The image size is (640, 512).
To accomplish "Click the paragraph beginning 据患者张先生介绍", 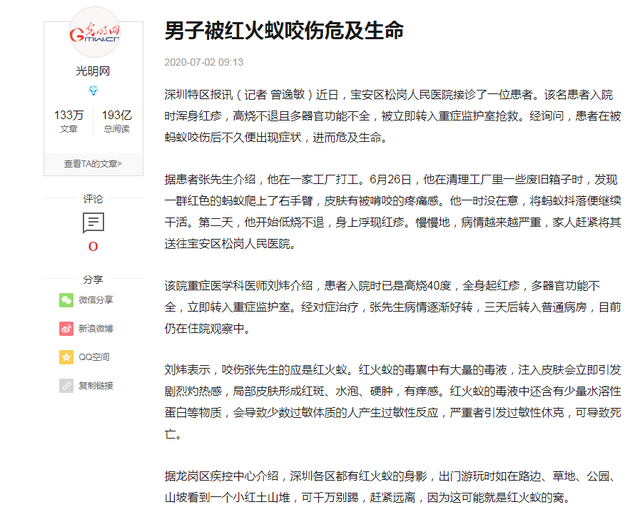I will (x=393, y=211).
